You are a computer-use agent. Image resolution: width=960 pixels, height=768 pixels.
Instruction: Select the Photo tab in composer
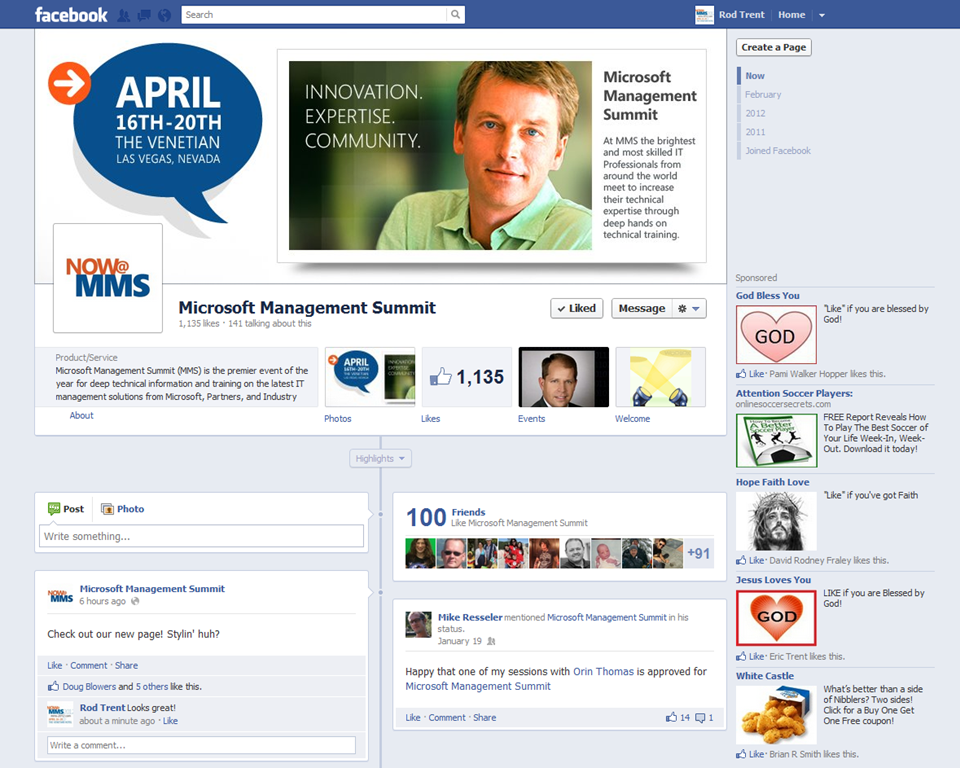(x=123, y=509)
